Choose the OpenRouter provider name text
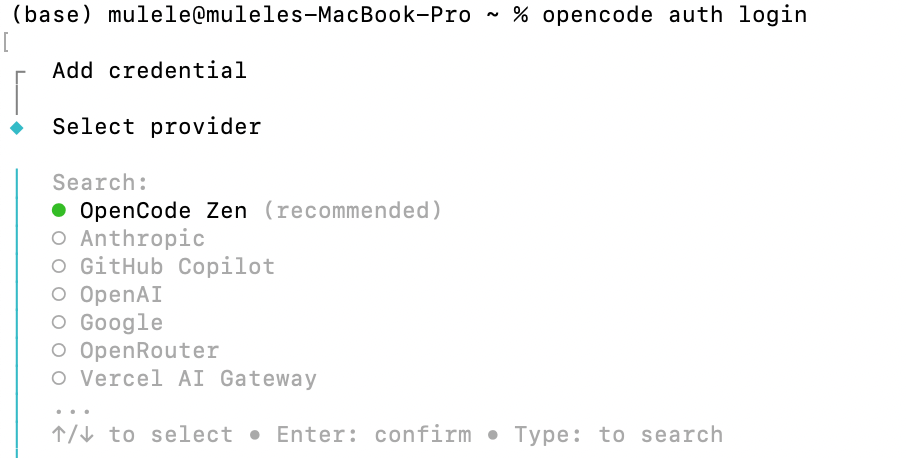 pos(149,350)
